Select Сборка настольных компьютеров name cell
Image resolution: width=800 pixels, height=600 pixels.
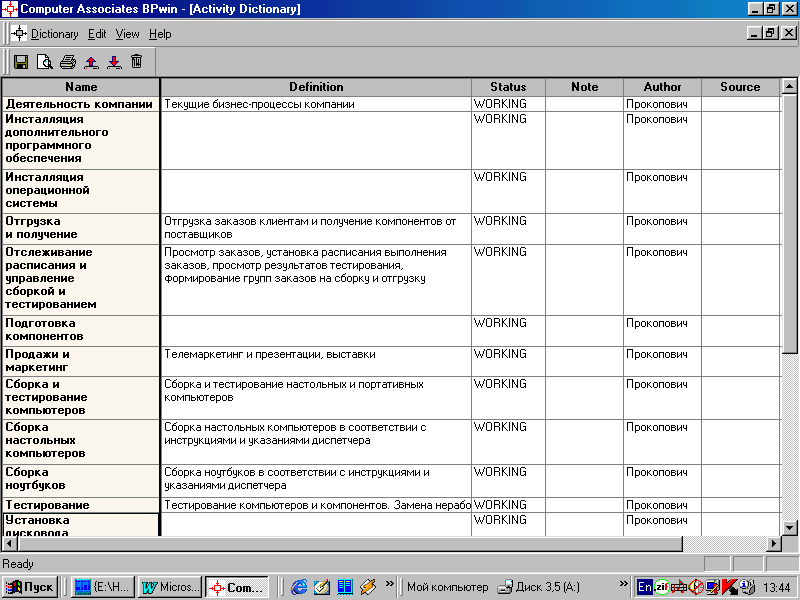click(x=81, y=441)
